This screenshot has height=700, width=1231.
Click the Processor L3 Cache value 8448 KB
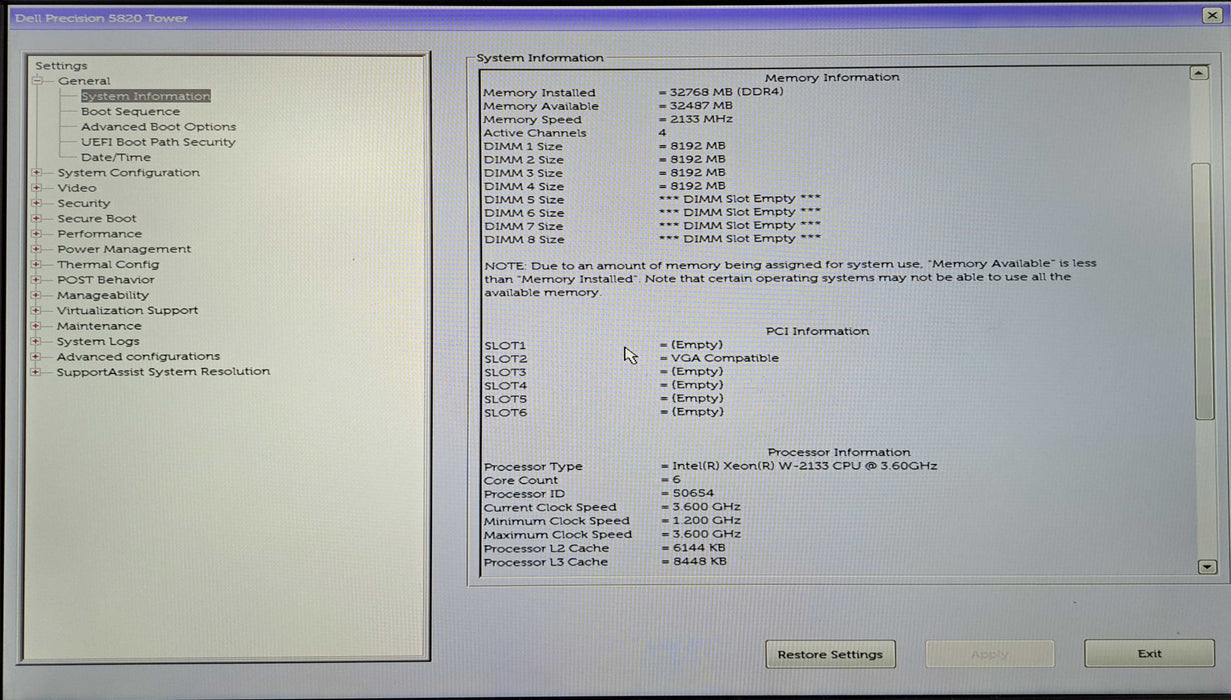point(693,562)
